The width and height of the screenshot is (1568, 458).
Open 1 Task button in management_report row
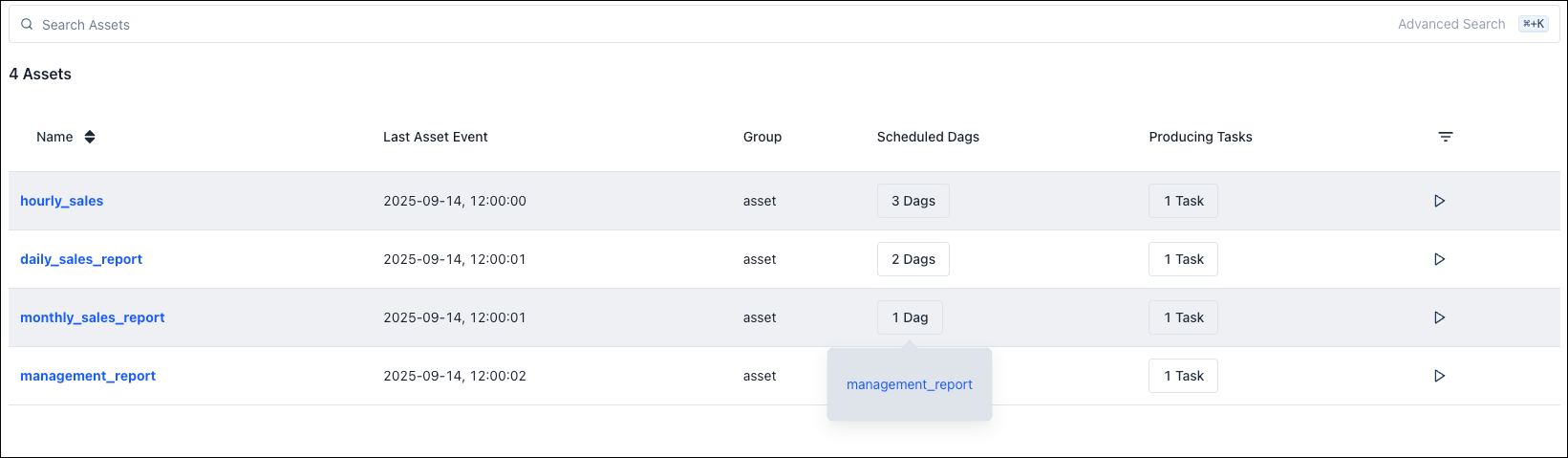point(1183,376)
